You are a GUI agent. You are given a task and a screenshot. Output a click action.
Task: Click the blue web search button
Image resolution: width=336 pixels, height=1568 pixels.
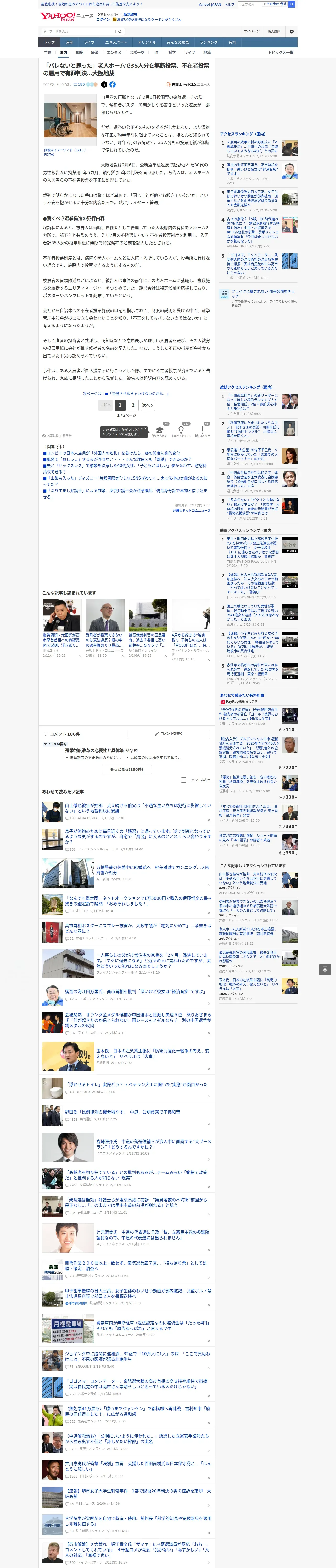click(292, 4)
